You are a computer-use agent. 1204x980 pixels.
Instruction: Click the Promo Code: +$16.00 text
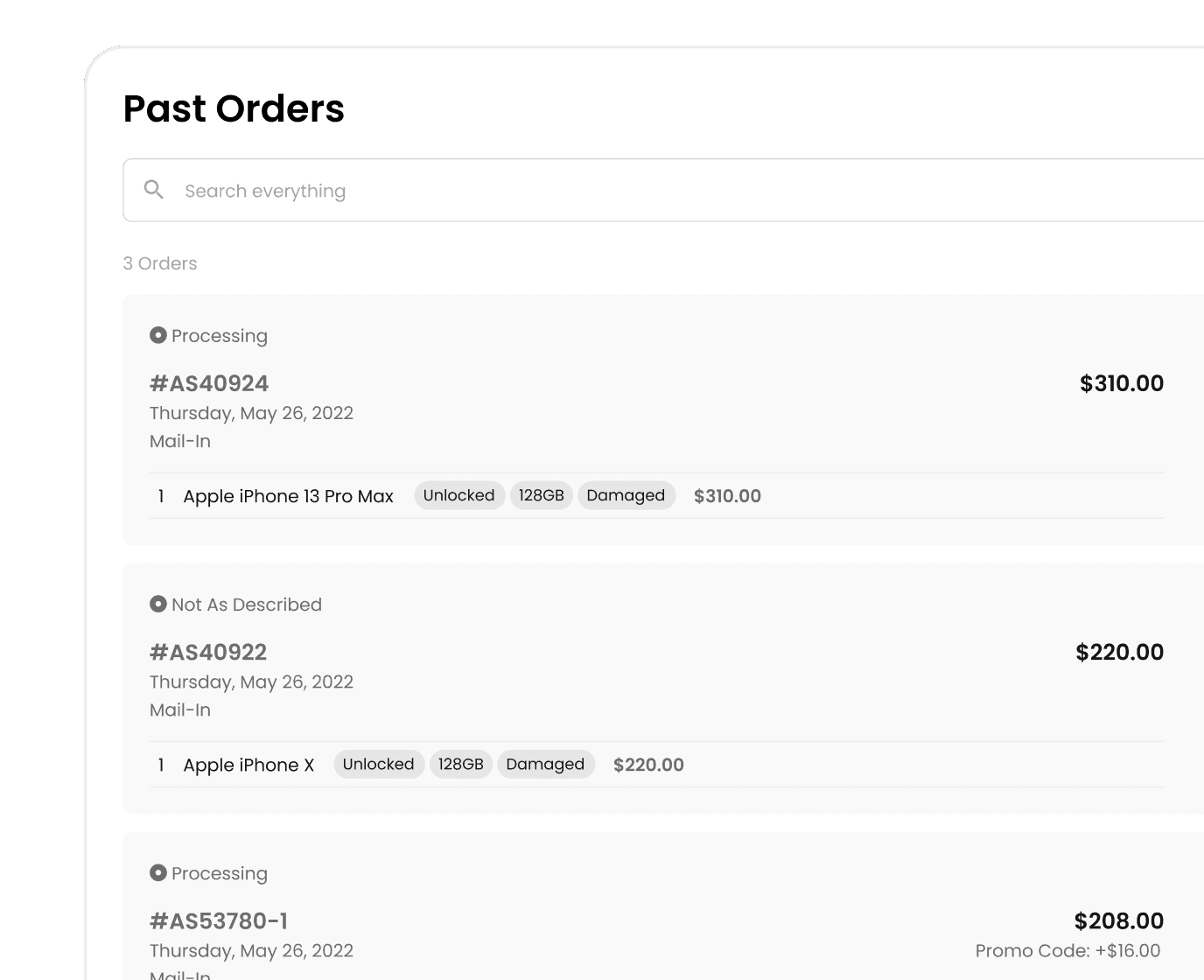(x=1068, y=950)
